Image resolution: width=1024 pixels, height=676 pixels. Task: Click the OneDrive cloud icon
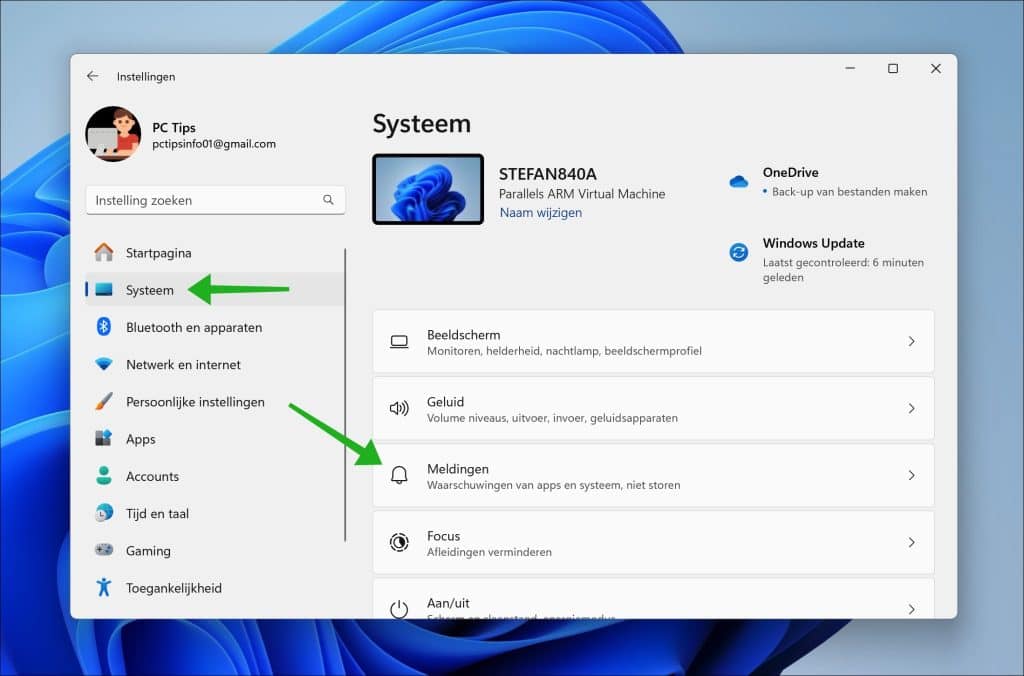pyautogui.click(x=739, y=181)
